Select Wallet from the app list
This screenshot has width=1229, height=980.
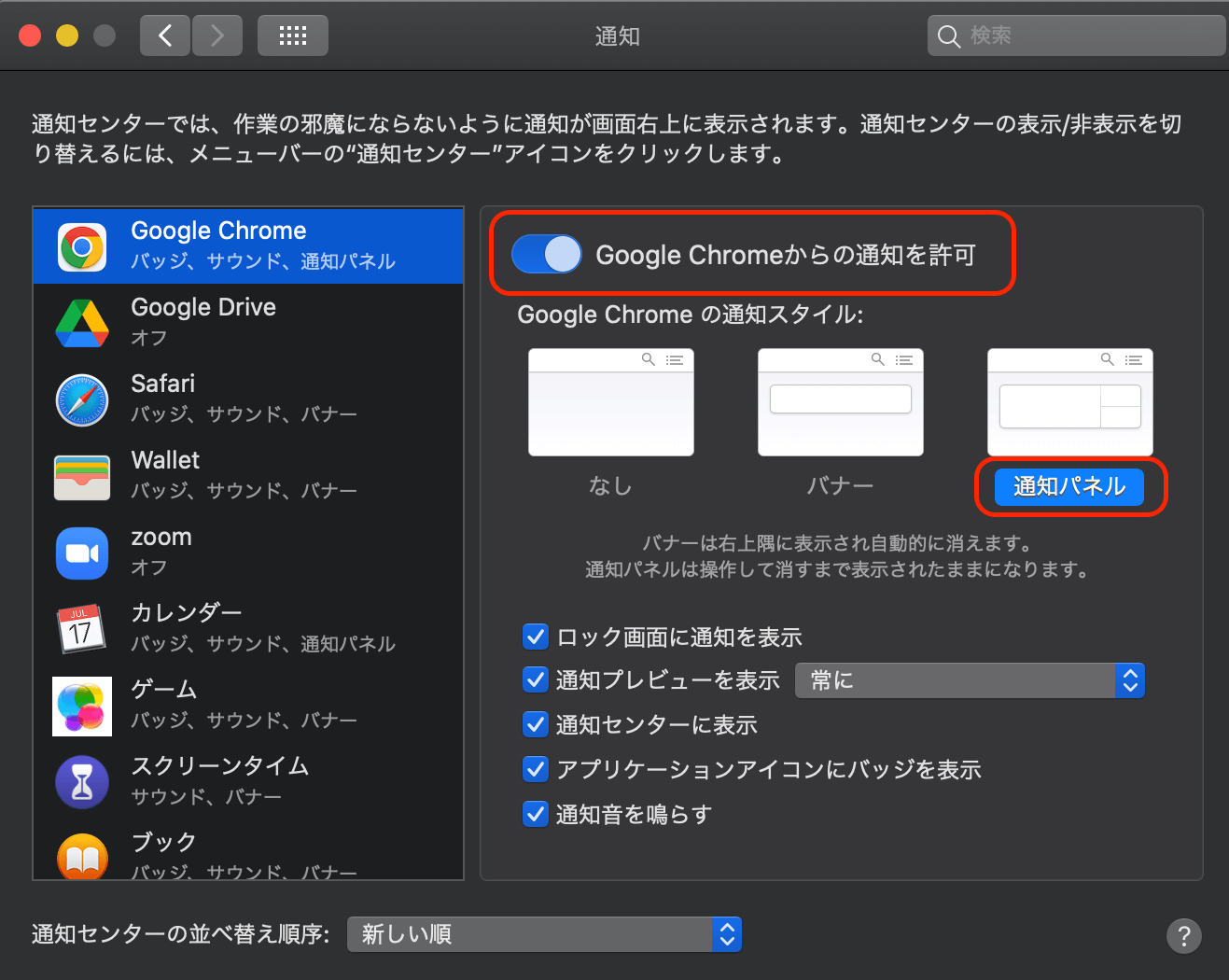coord(81,476)
